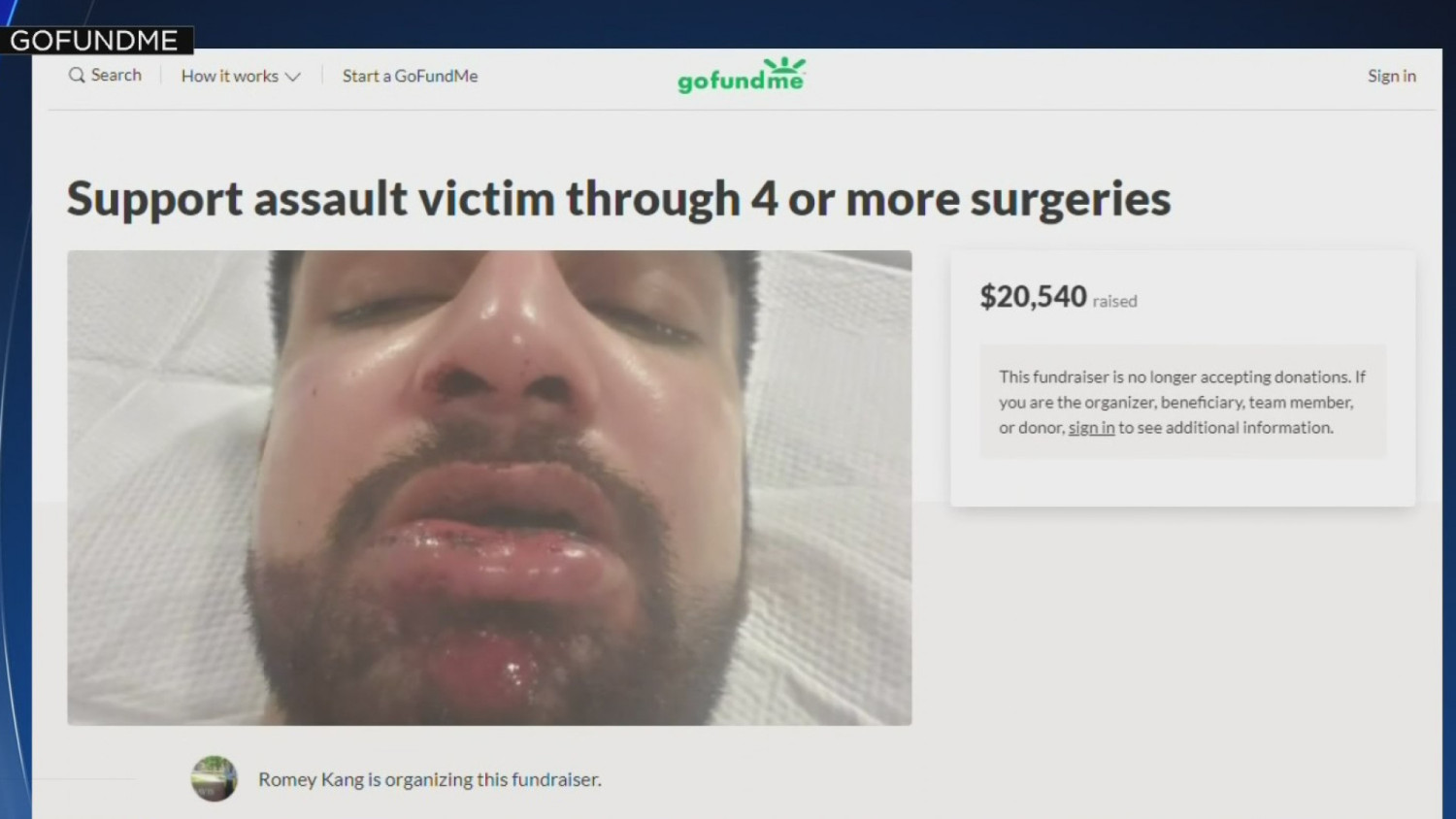Click the gofundme logo
The image size is (1456, 819).
pyautogui.click(x=742, y=76)
